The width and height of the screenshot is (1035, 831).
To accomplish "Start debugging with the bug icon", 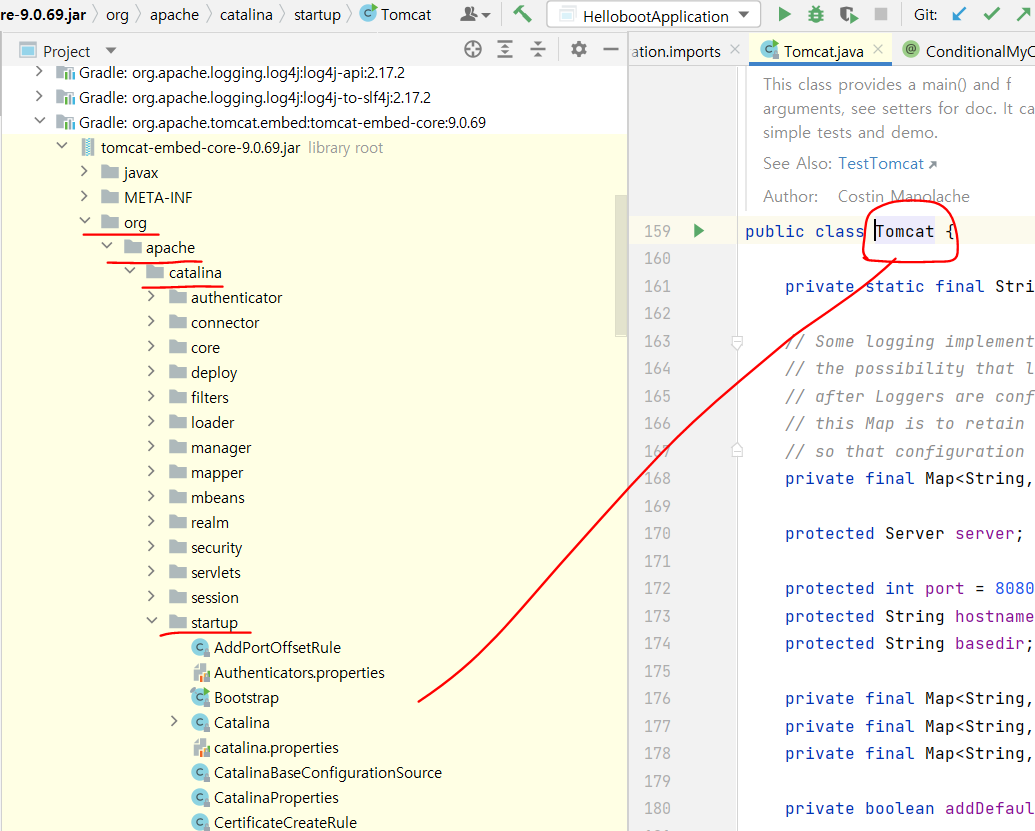I will [x=816, y=14].
